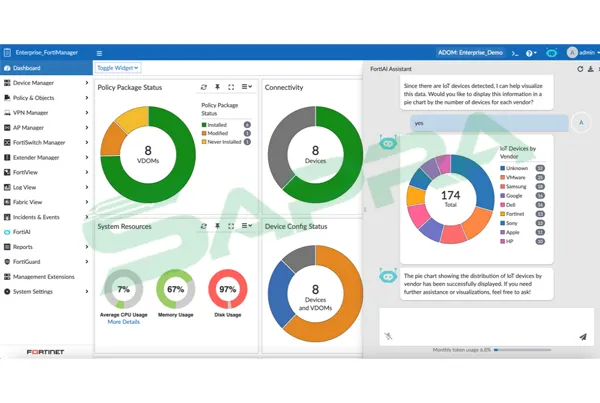
Task: Open System Settings in the sidebar
Action: 46,292
